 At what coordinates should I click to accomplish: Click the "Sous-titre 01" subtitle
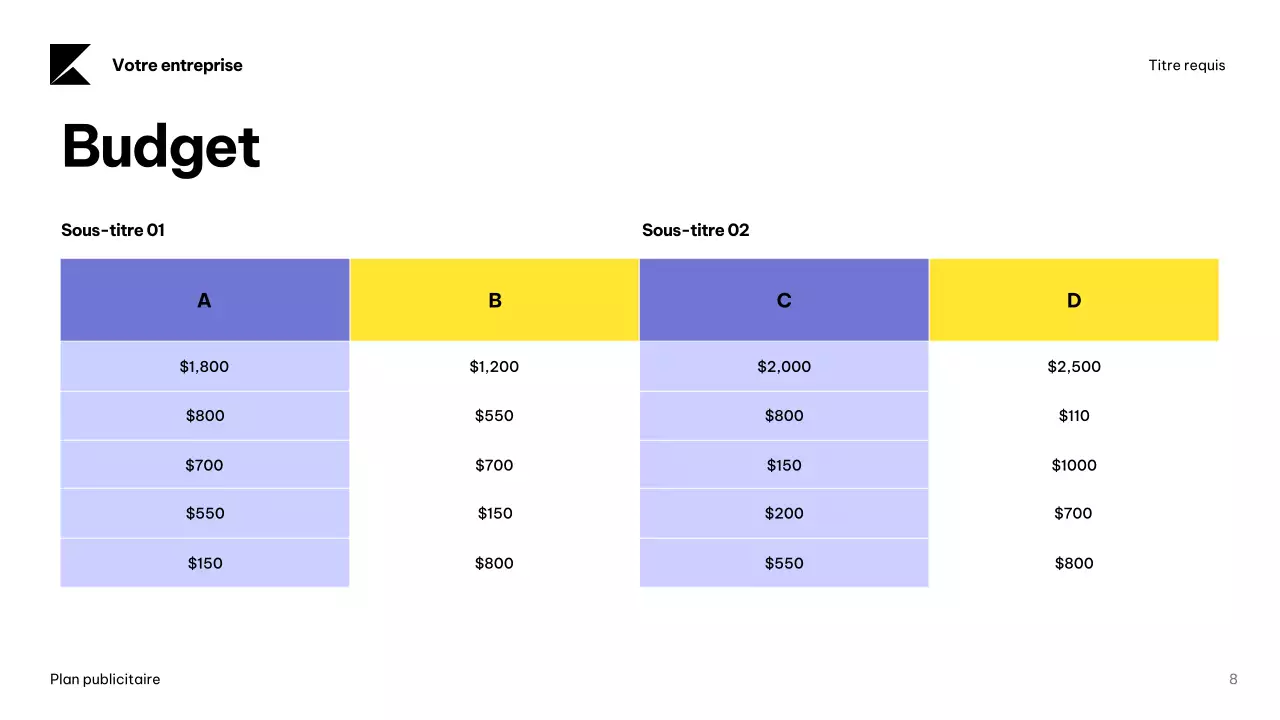point(113,230)
